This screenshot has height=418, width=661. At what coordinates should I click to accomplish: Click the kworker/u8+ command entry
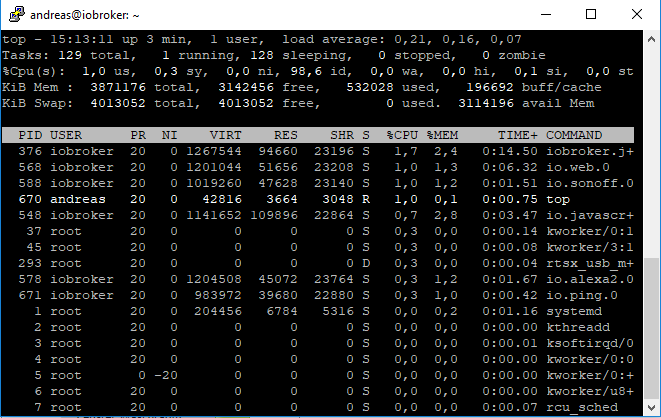pos(590,391)
